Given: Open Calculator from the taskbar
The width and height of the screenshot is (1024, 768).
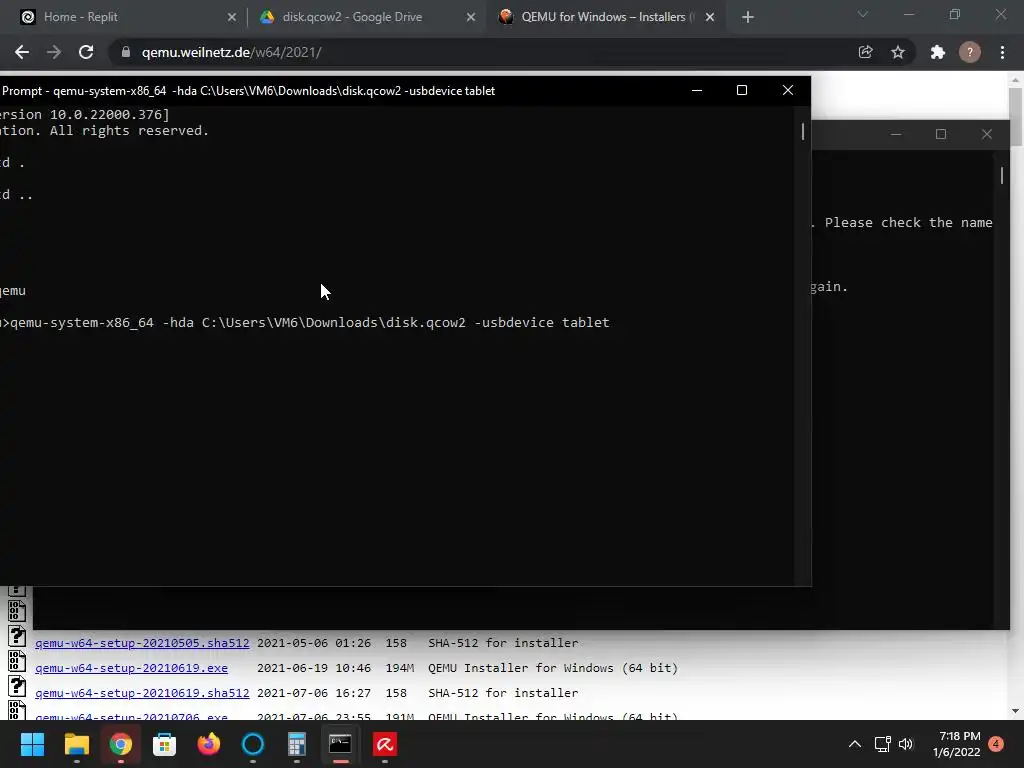Looking at the screenshot, I should pos(296,744).
